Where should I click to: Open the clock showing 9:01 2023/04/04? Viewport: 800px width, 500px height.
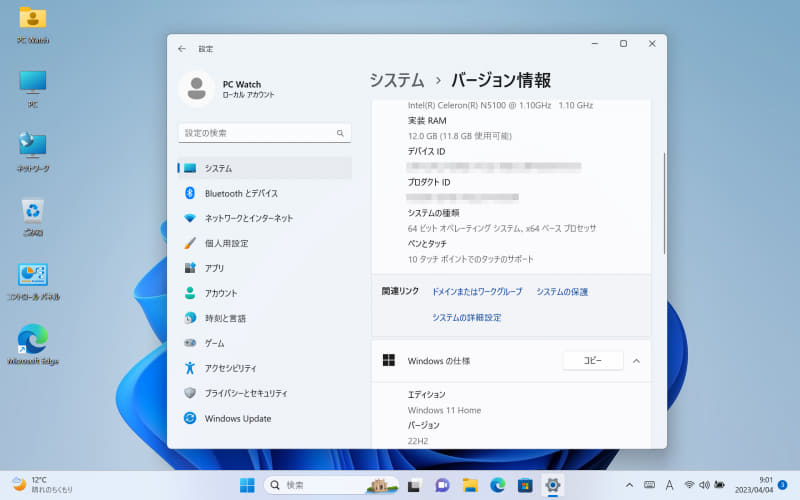click(754, 485)
